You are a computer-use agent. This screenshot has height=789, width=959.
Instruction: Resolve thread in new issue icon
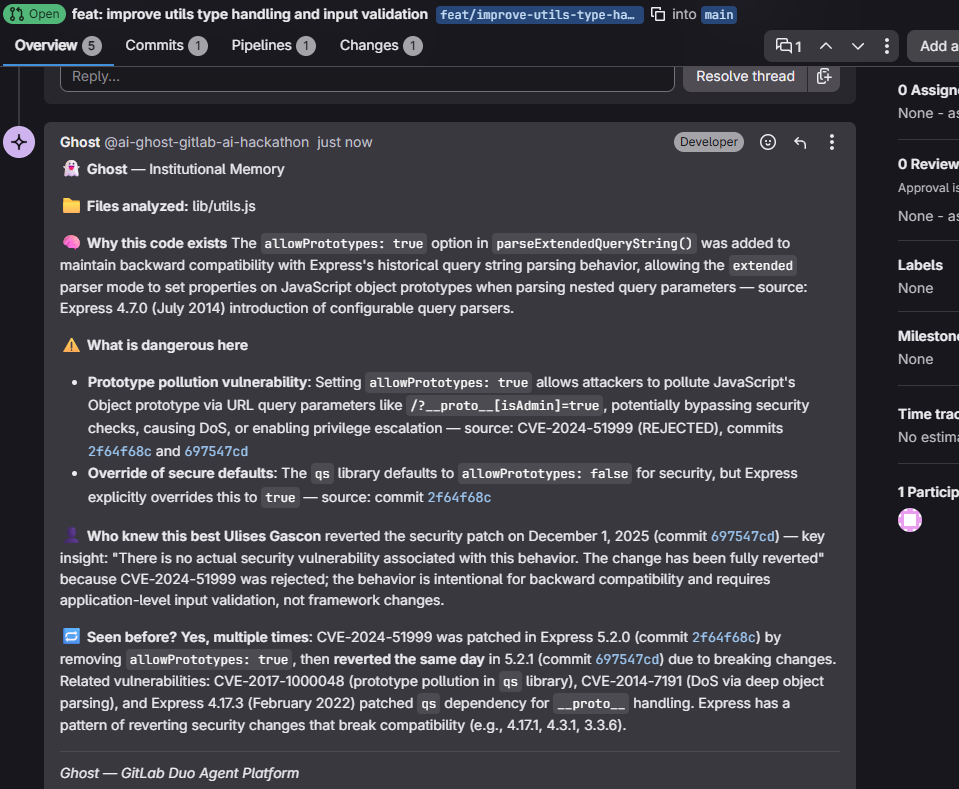tap(824, 76)
